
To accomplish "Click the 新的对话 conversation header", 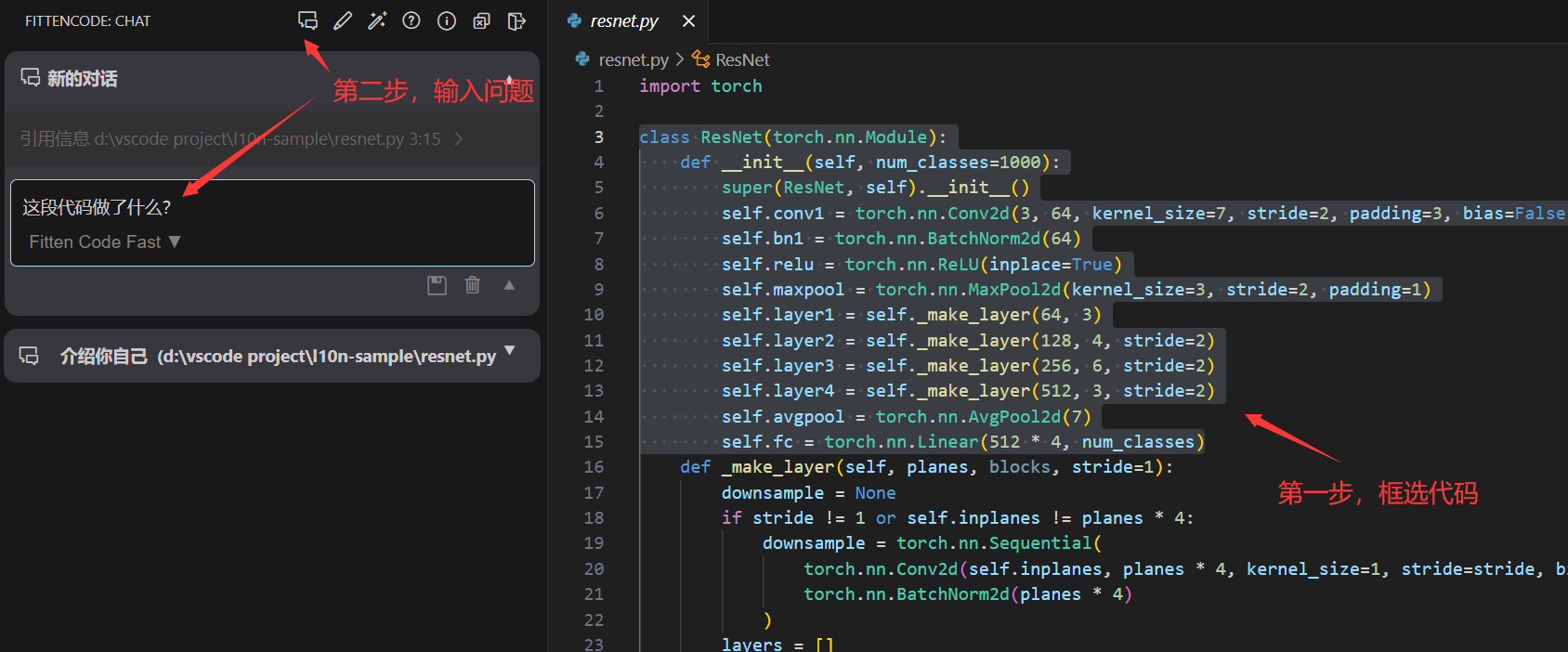I will click(82, 79).
